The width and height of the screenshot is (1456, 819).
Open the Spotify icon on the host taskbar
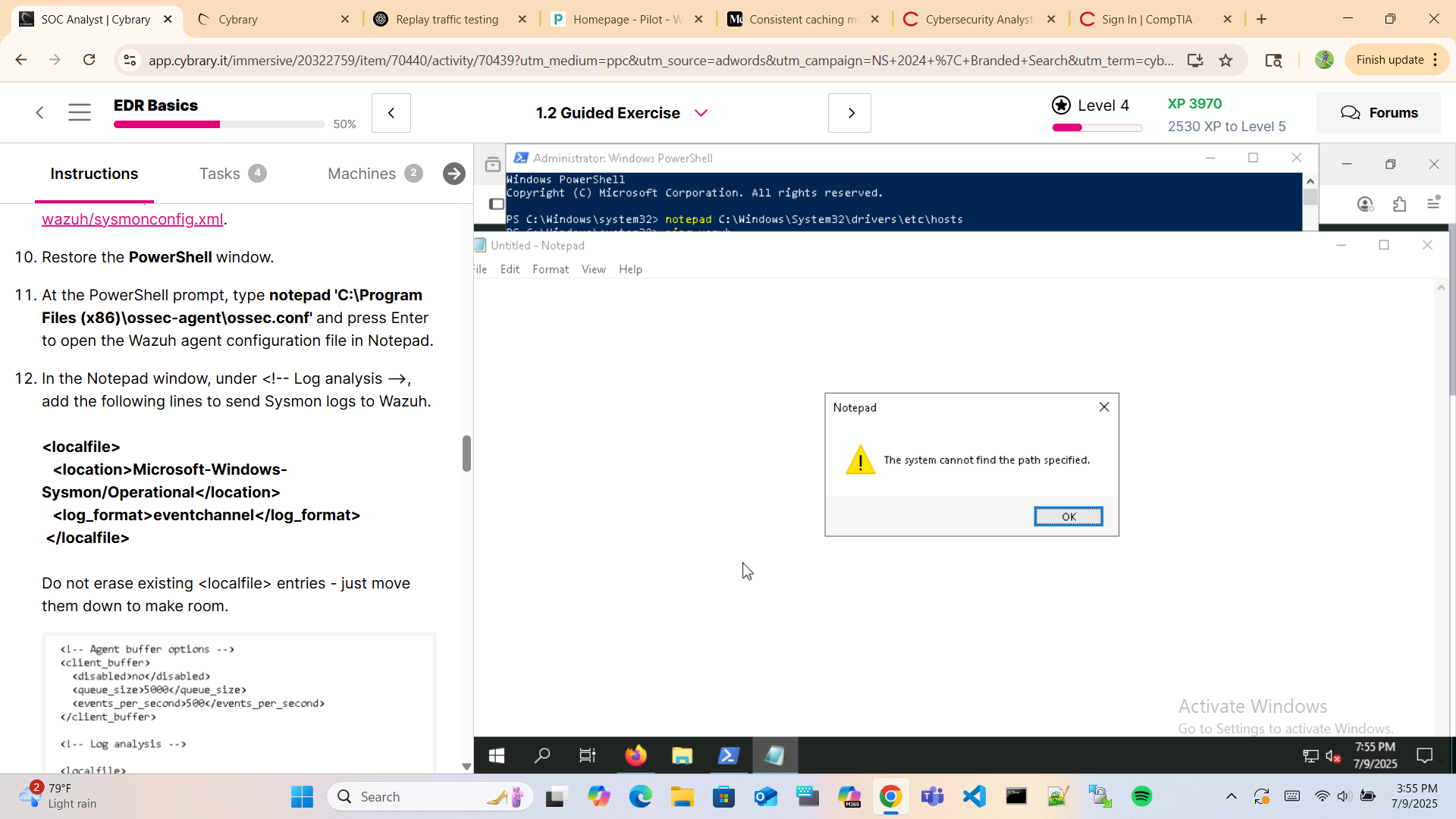1141,796
